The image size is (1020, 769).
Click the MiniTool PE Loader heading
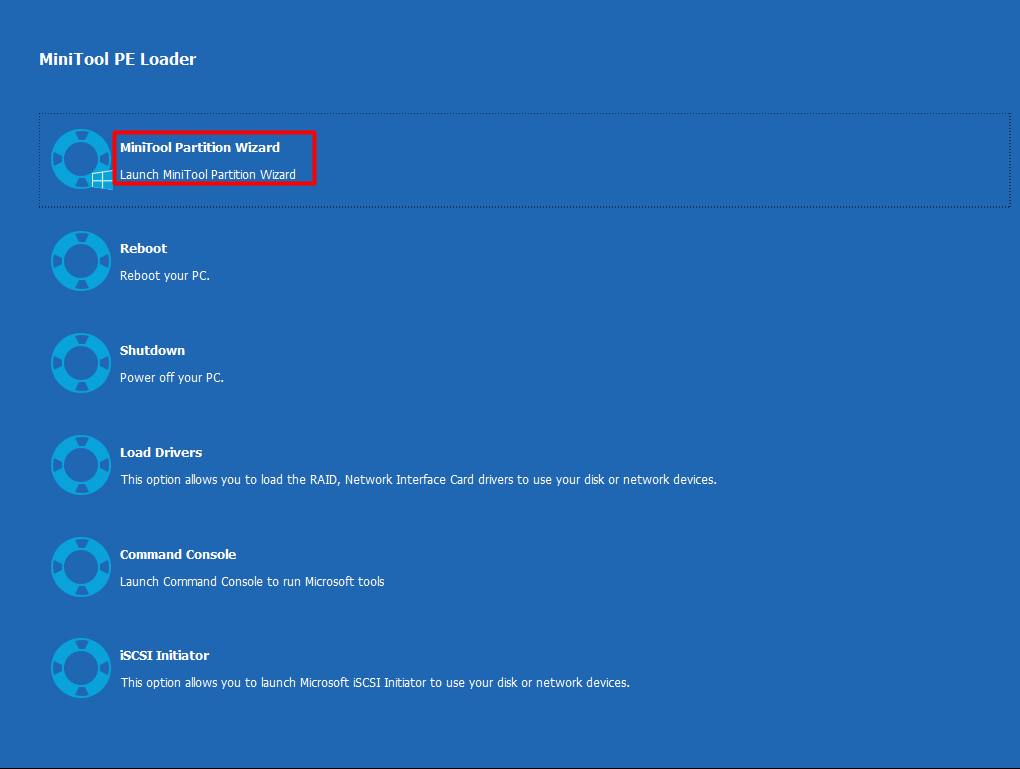click(x=117, y=59)
